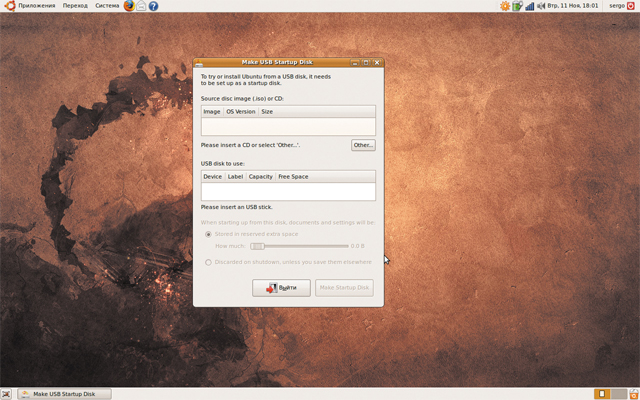Sort USB list by Capacity column
The width and height of the screenshot is (640, 400).
[260, 177]
